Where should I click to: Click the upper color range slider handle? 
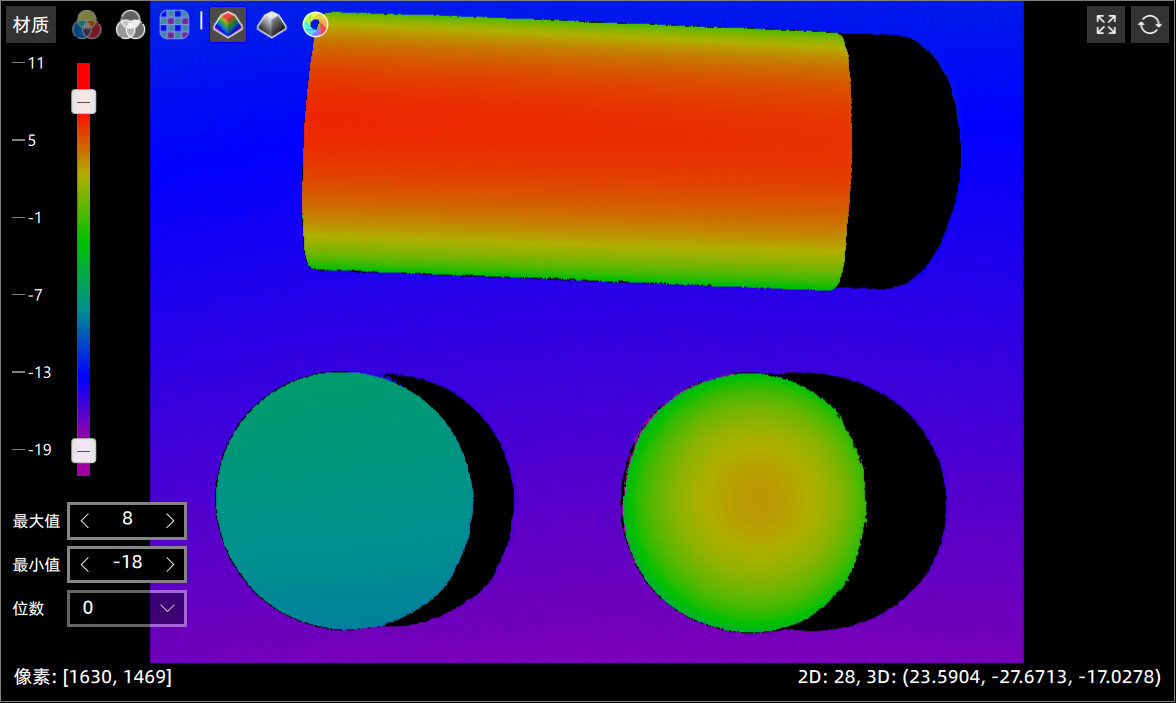(84, 102)
